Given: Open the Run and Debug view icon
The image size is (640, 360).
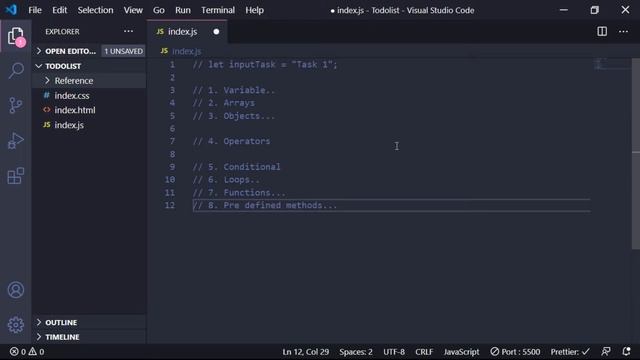Looking at the screenshot, I should point(16,140).
